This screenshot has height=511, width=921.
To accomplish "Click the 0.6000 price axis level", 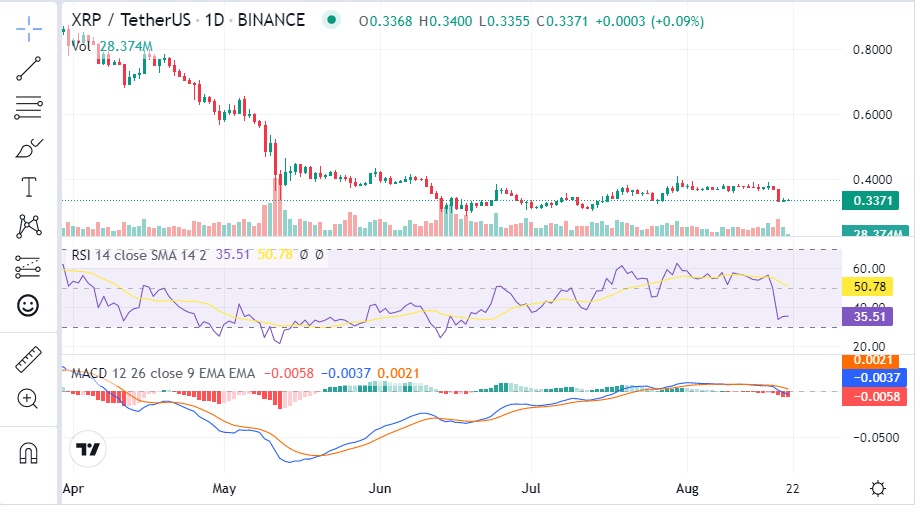I will coord(872,115).
